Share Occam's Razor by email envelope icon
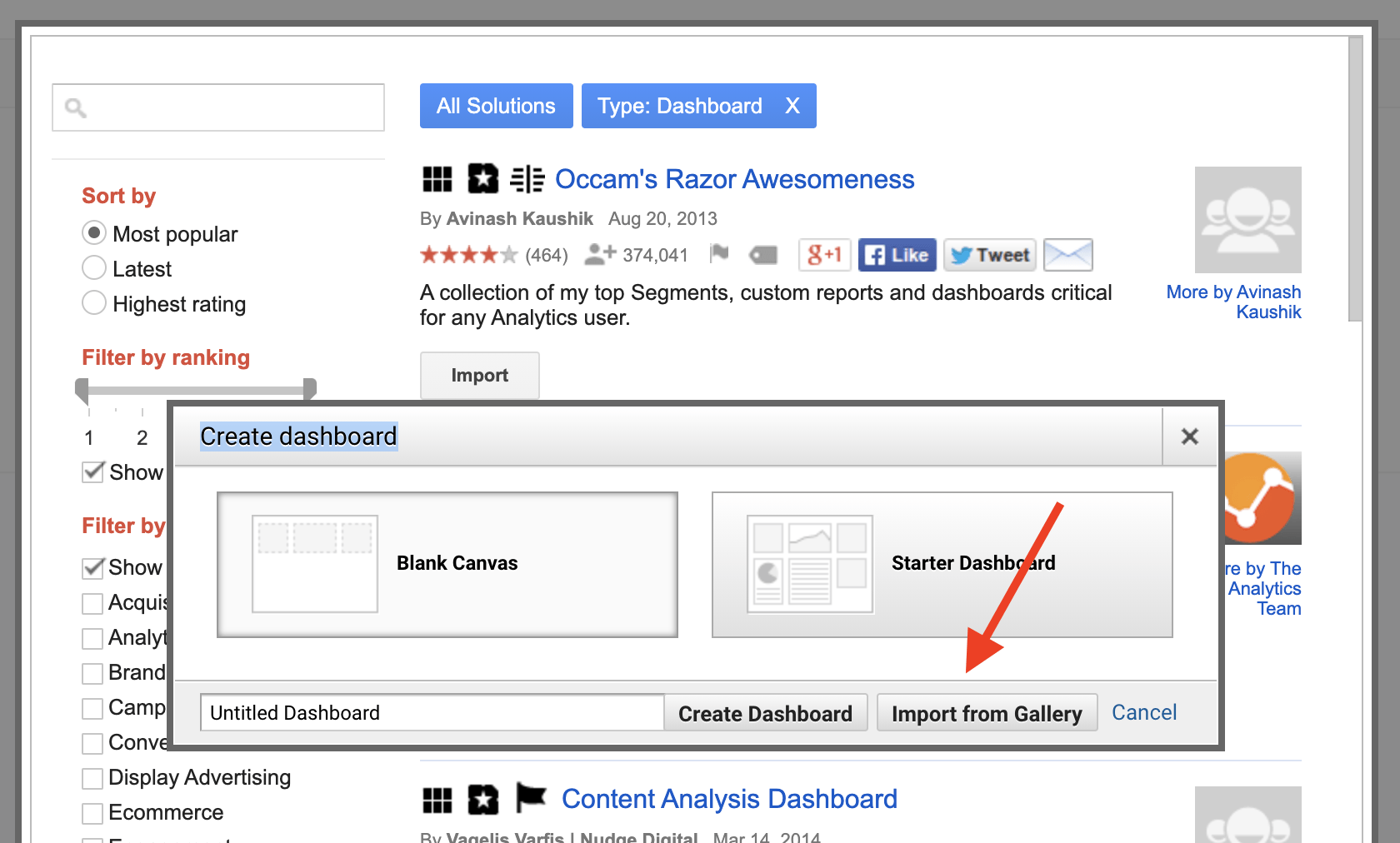Screen dimensions: 1400x843 click(1068, 255)
